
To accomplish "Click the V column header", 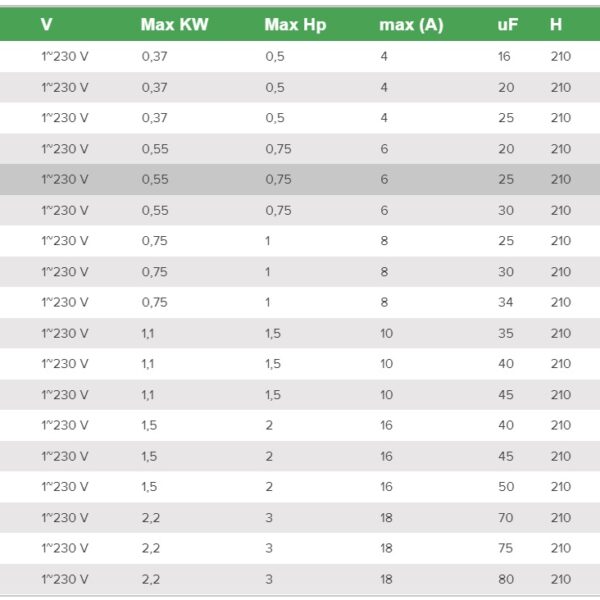I will (46, 24).
